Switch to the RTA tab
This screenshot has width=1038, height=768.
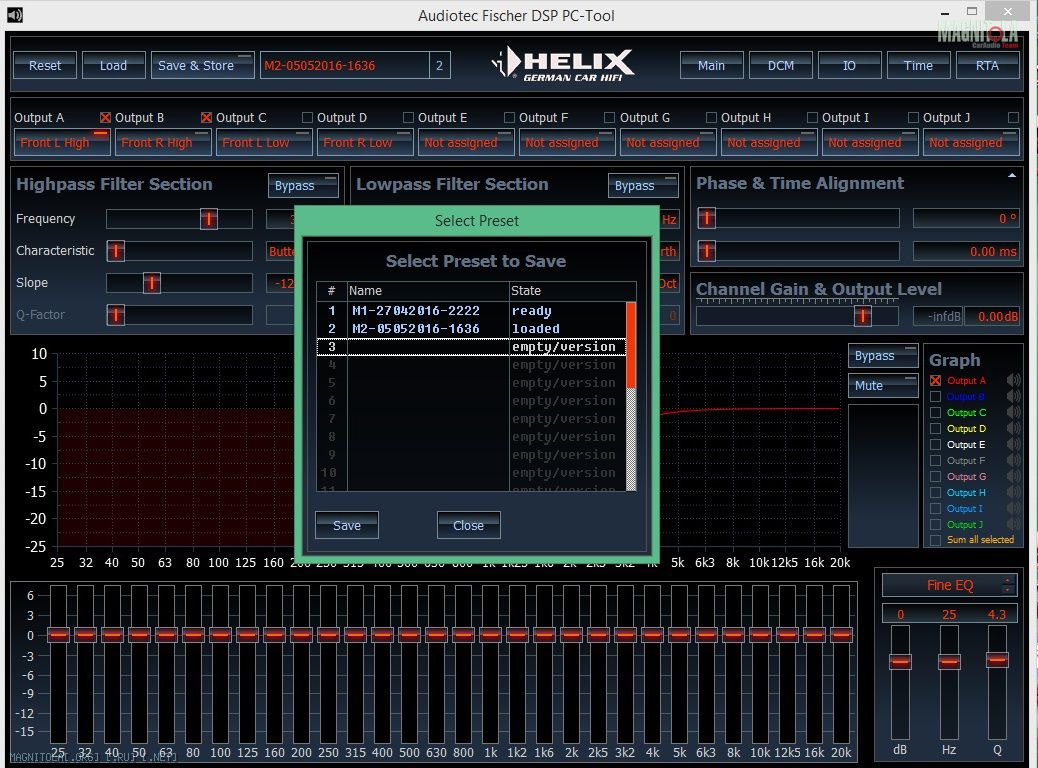[987, 65]
